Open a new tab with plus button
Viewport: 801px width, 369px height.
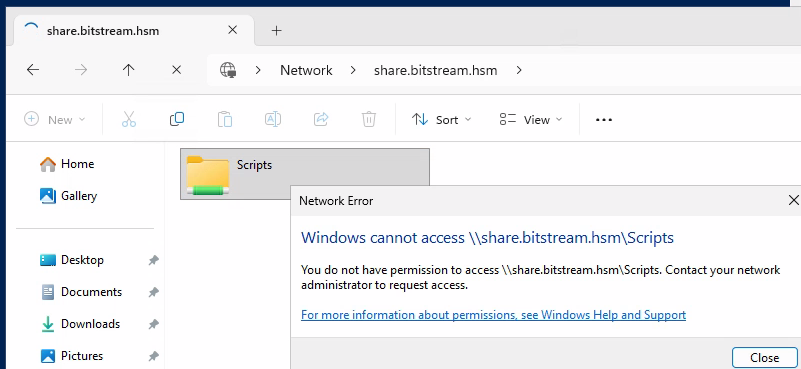pyautogui.click(x=276, y=31)
